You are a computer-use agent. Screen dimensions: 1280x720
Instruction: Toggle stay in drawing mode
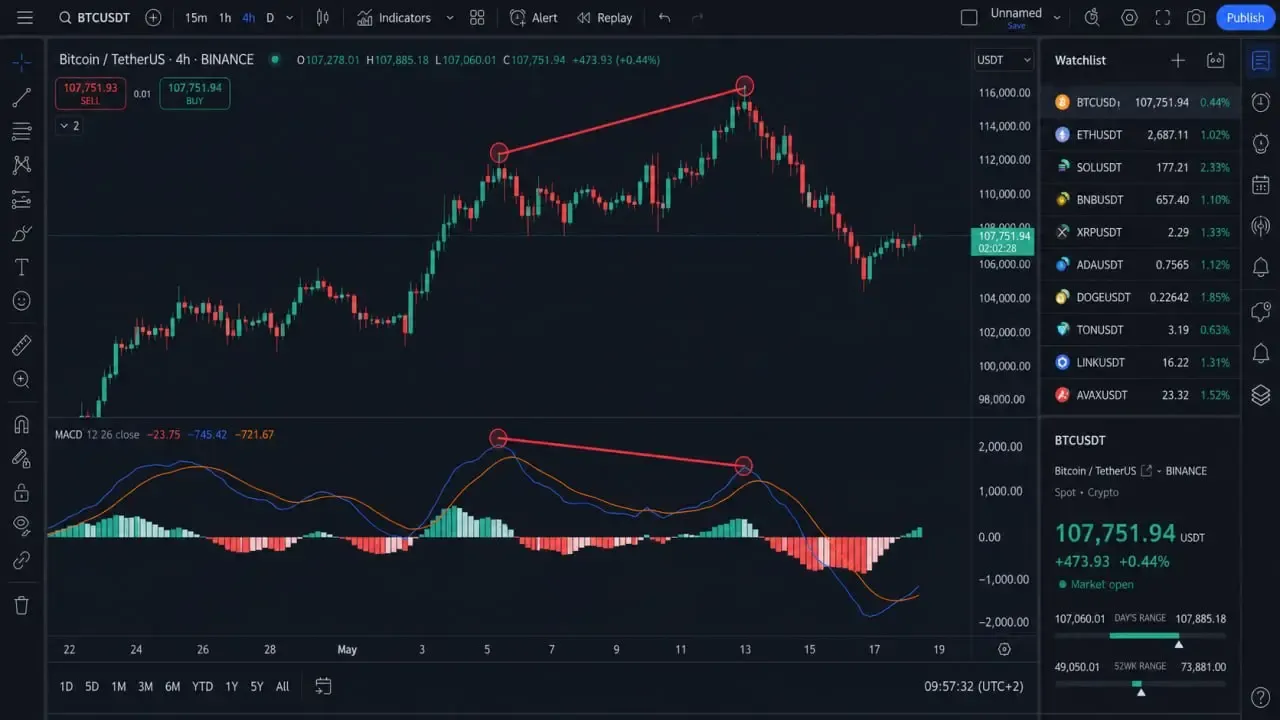click(21, 458)
